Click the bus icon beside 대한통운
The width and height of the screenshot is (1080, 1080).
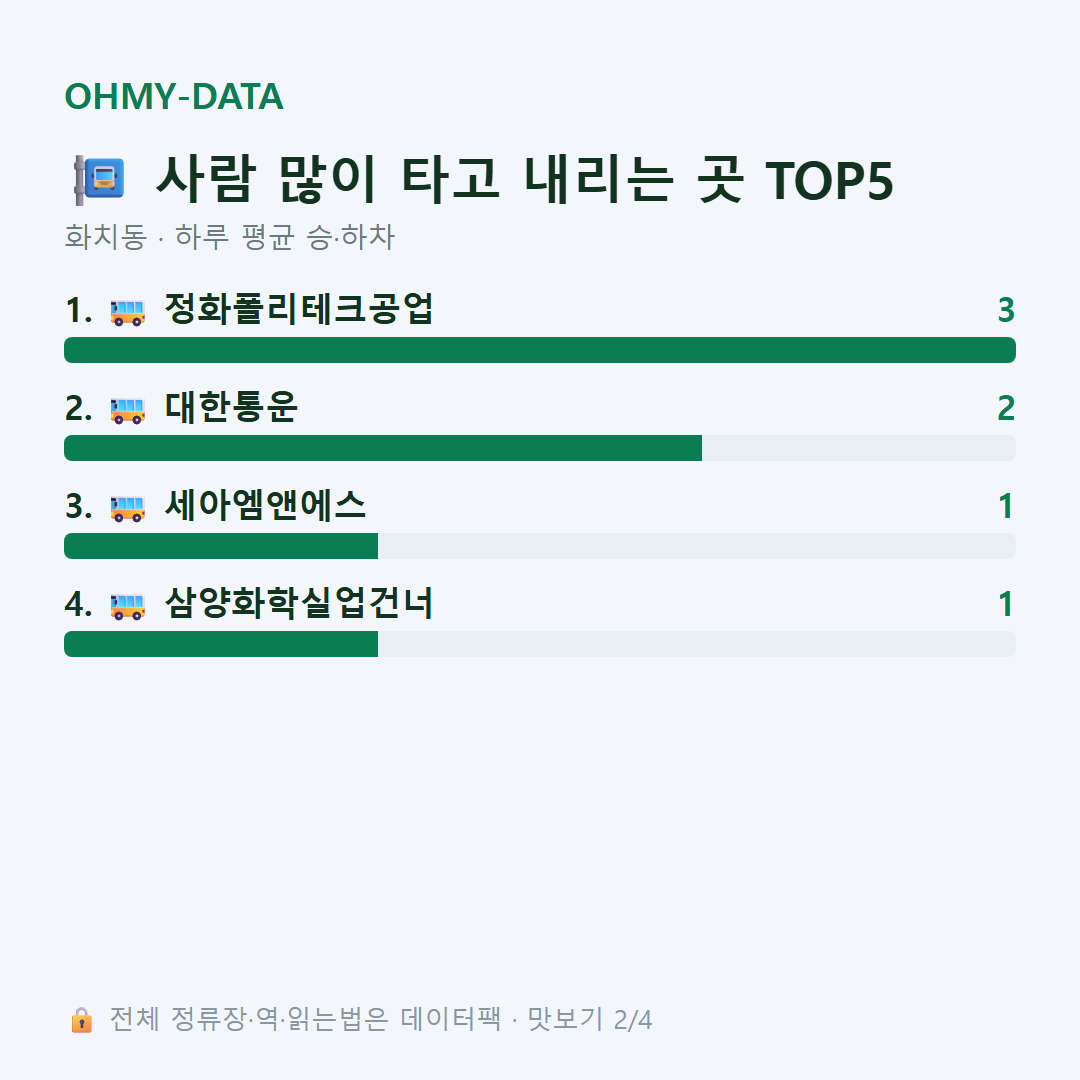(127, 410)
